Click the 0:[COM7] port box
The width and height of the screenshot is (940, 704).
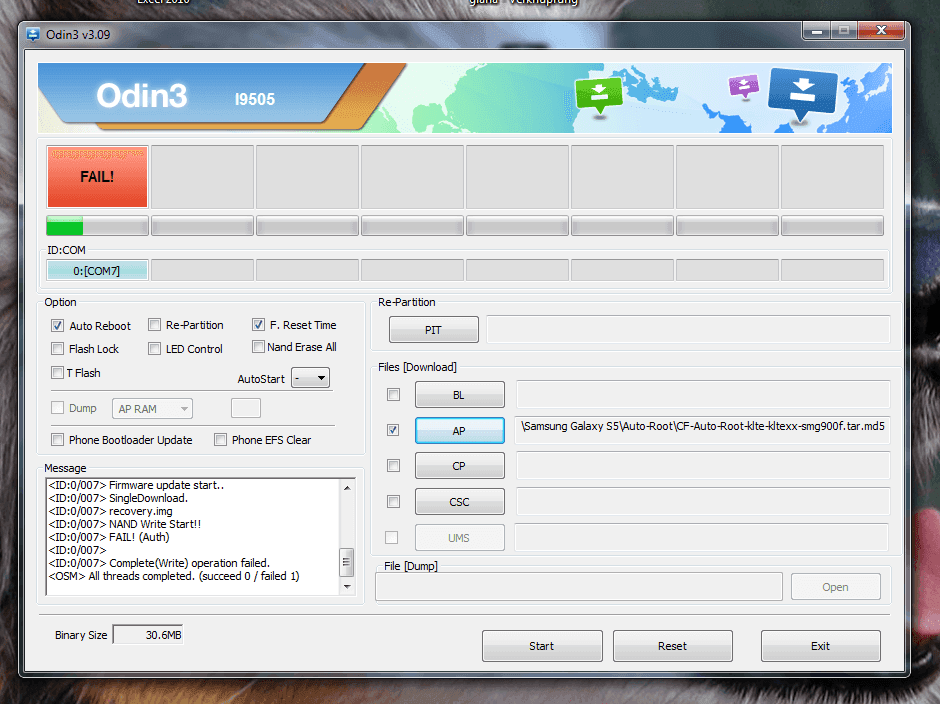click(97, 271)
